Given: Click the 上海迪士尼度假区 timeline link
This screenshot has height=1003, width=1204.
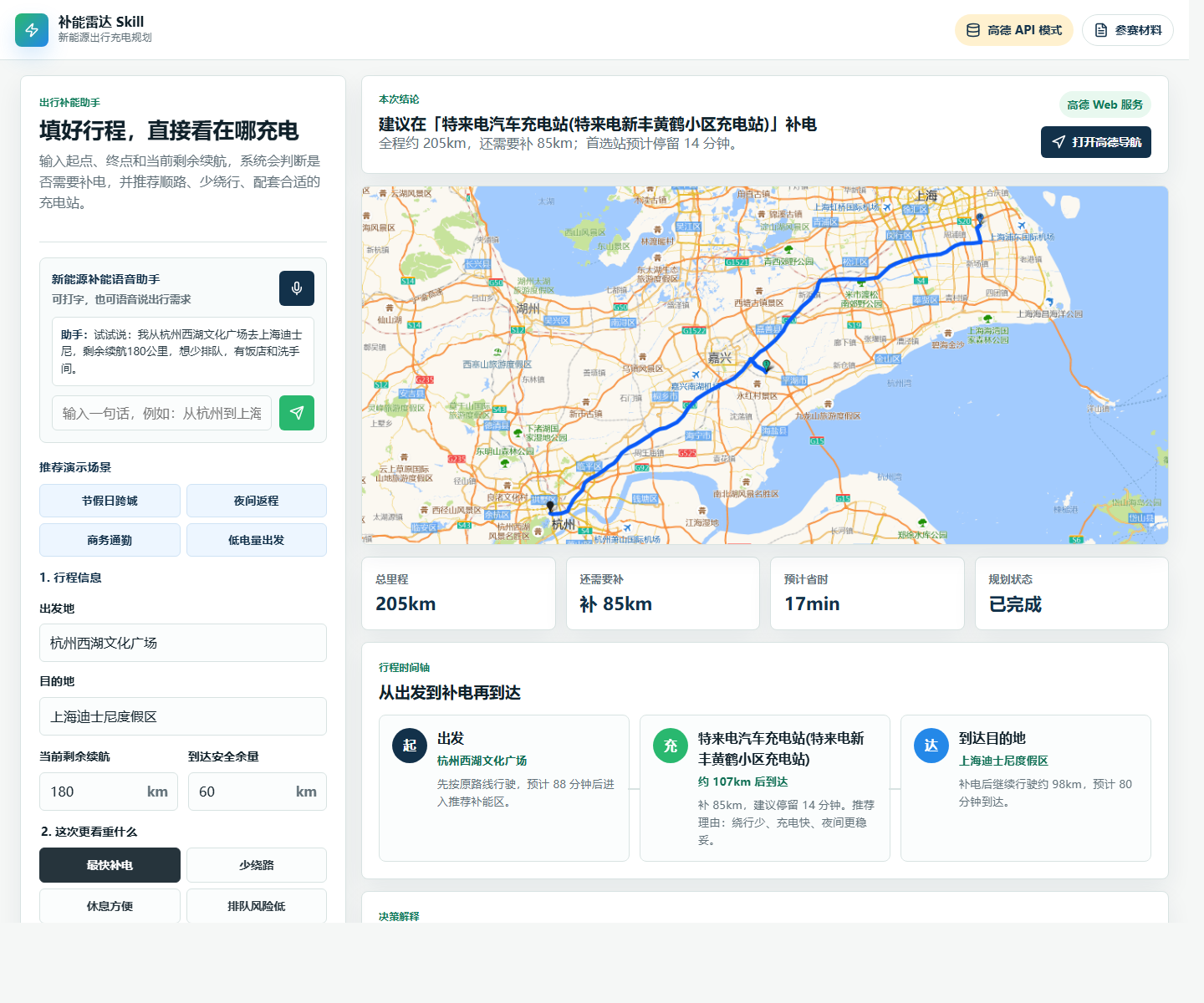Looking at the screenshot, I should (x=1003, y=761).
